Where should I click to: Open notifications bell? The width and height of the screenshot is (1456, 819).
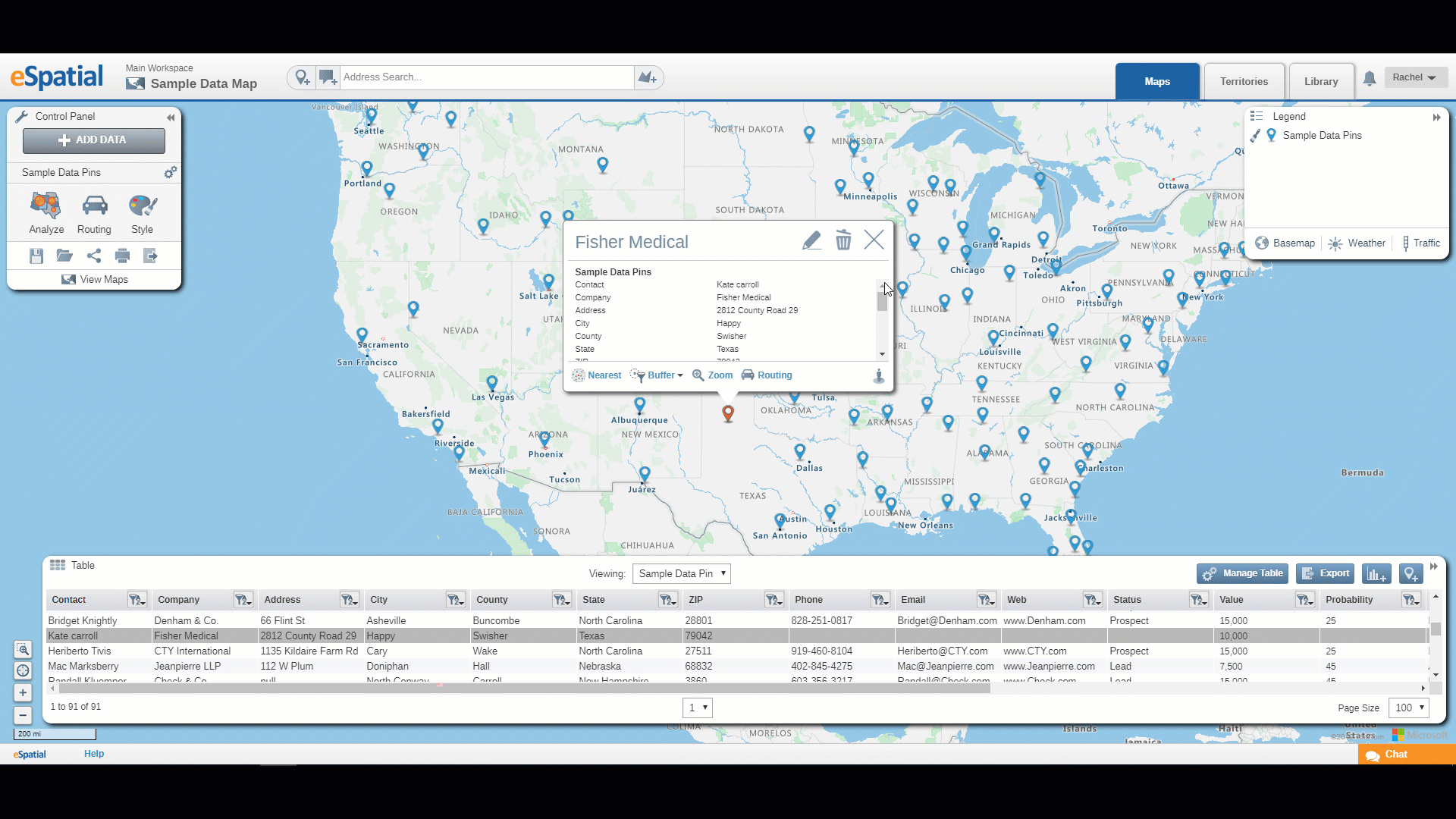(x=1370, y=78)
